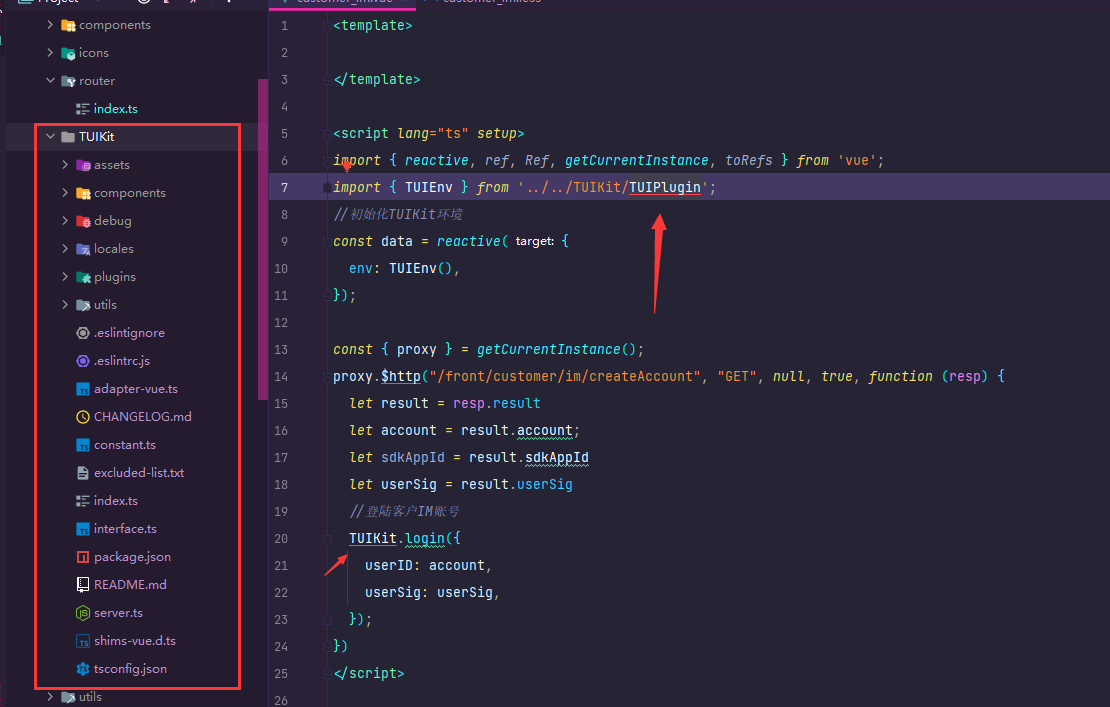Click the 'vue' string on line 6
The image size is (1110, 707).
coord(857,161)
